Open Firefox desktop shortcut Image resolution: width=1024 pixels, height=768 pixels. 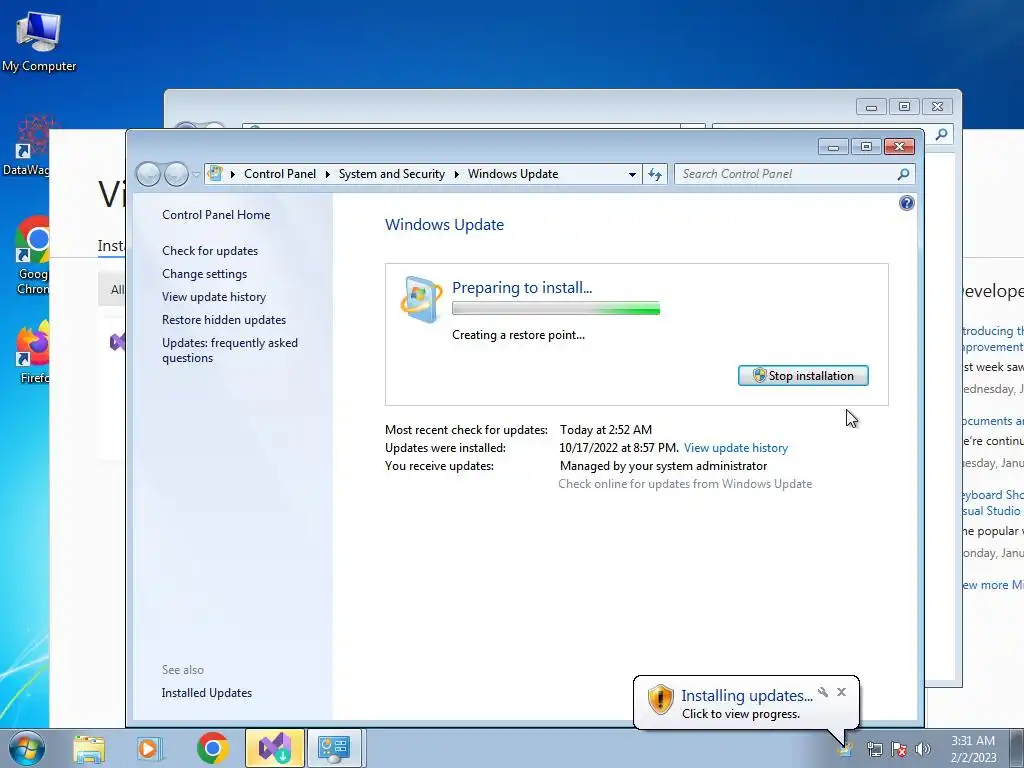(33, 351)
